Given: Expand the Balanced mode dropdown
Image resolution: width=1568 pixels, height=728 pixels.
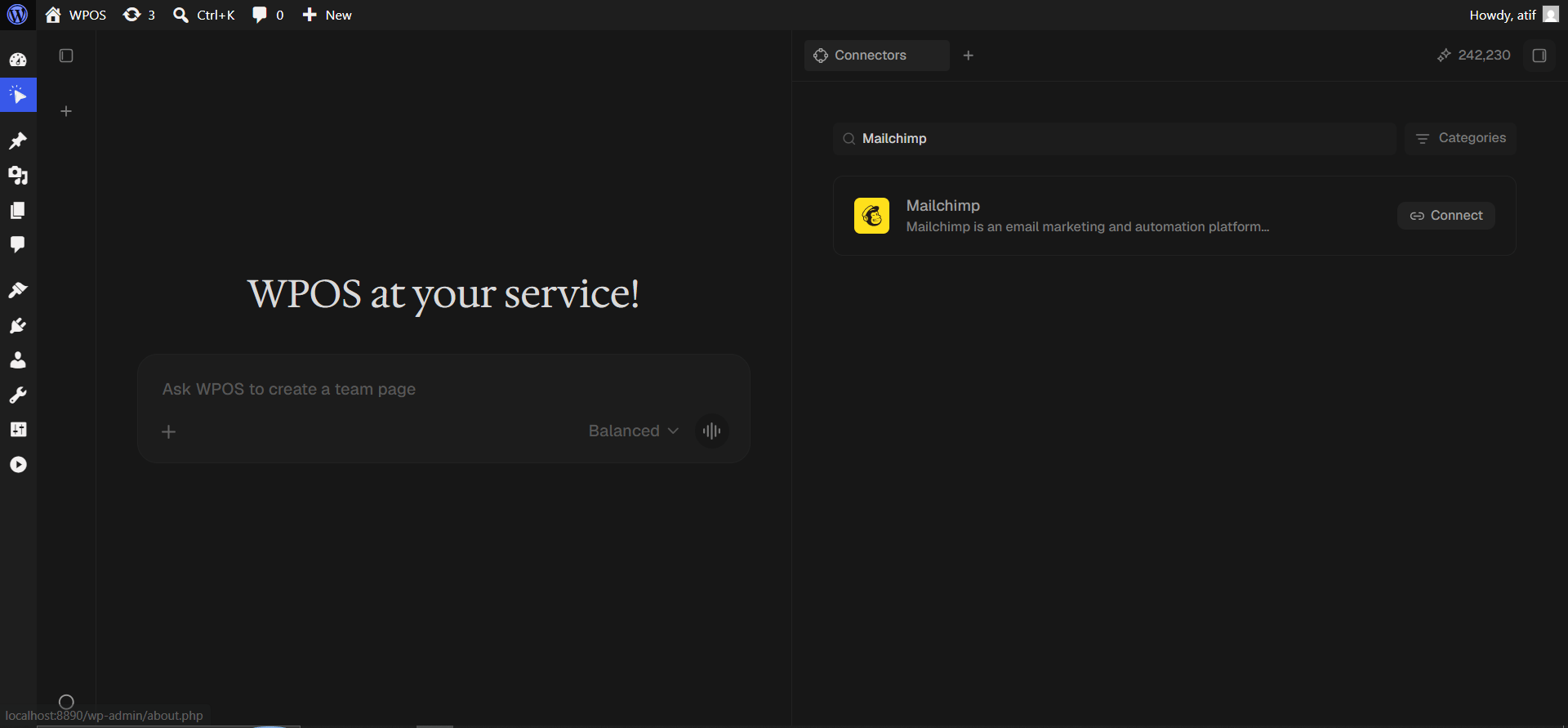Looking at the screenshot, I should click(x=634, y=431).
